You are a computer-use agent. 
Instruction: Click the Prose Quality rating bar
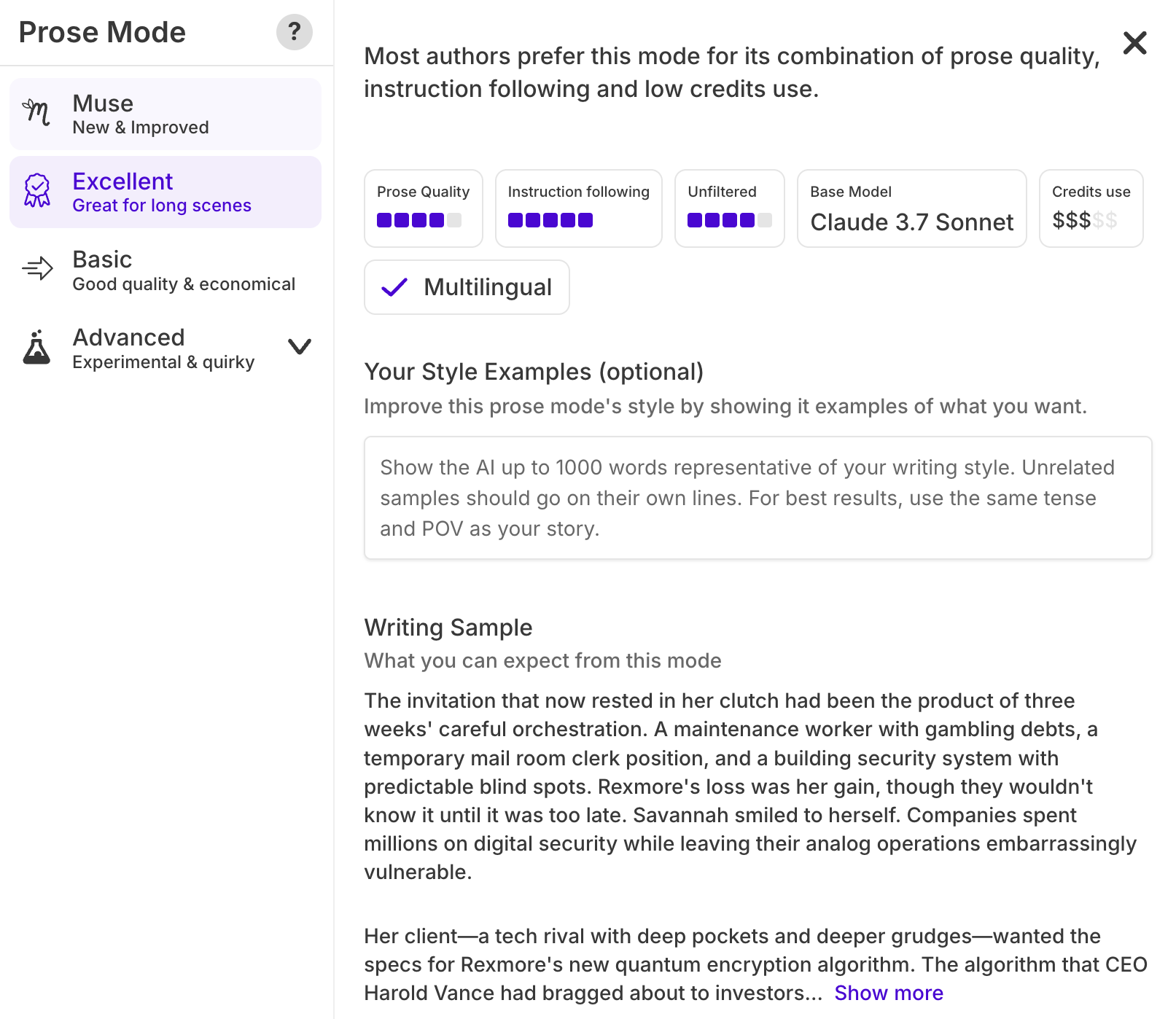point(419,220)
